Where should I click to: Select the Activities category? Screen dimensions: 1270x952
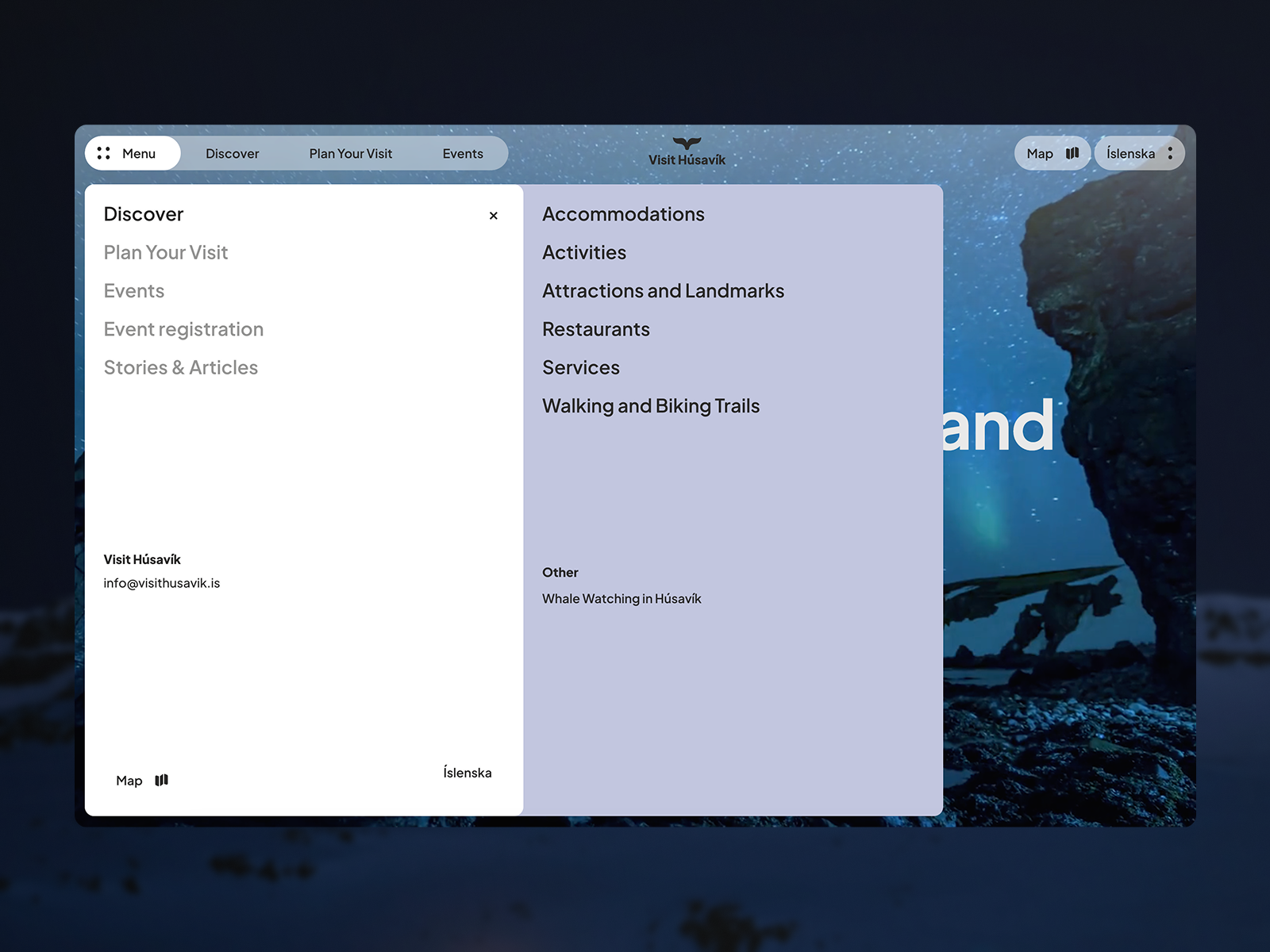click(584, 252)
